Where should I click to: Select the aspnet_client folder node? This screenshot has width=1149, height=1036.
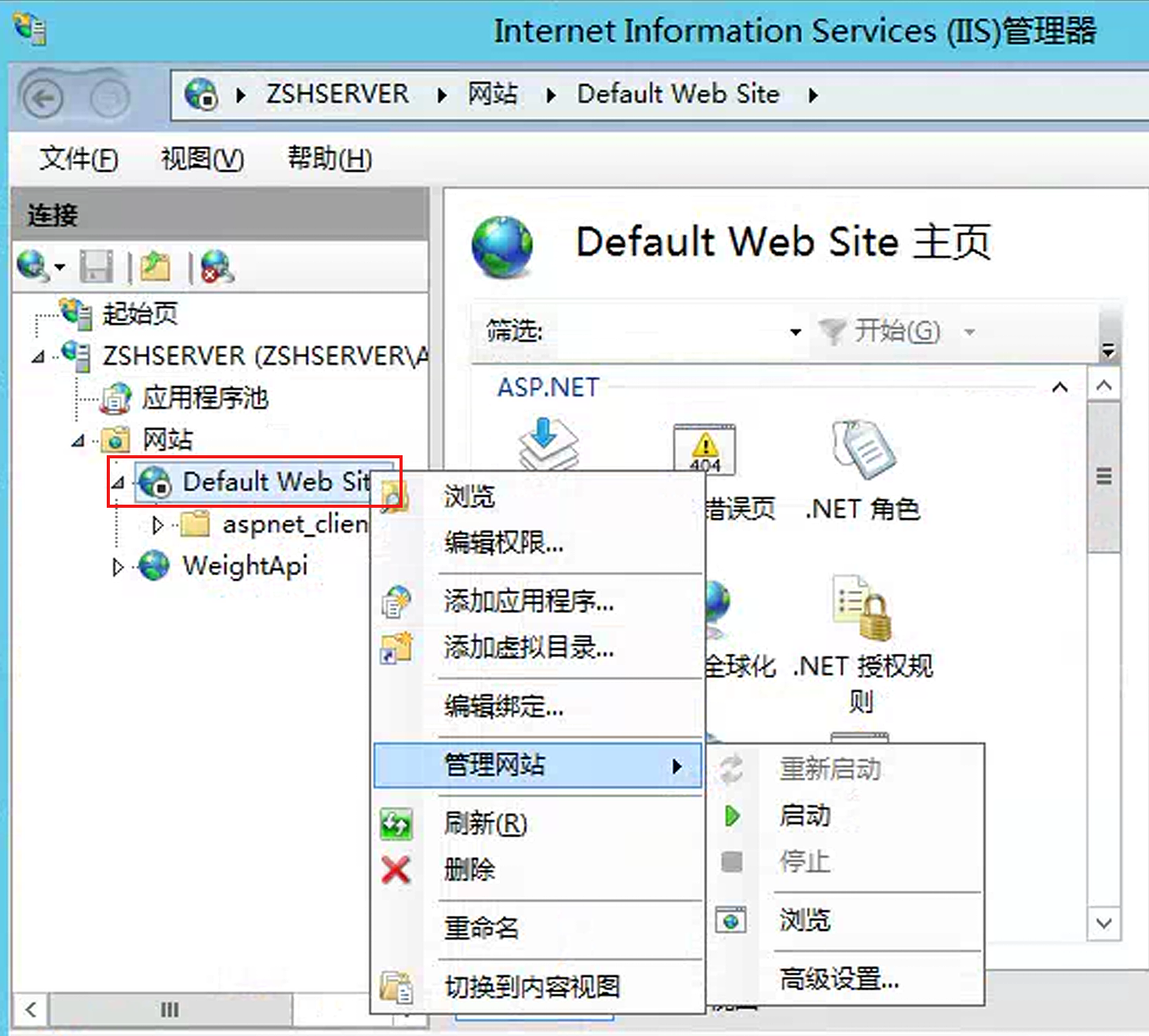[x=295, y=523]
